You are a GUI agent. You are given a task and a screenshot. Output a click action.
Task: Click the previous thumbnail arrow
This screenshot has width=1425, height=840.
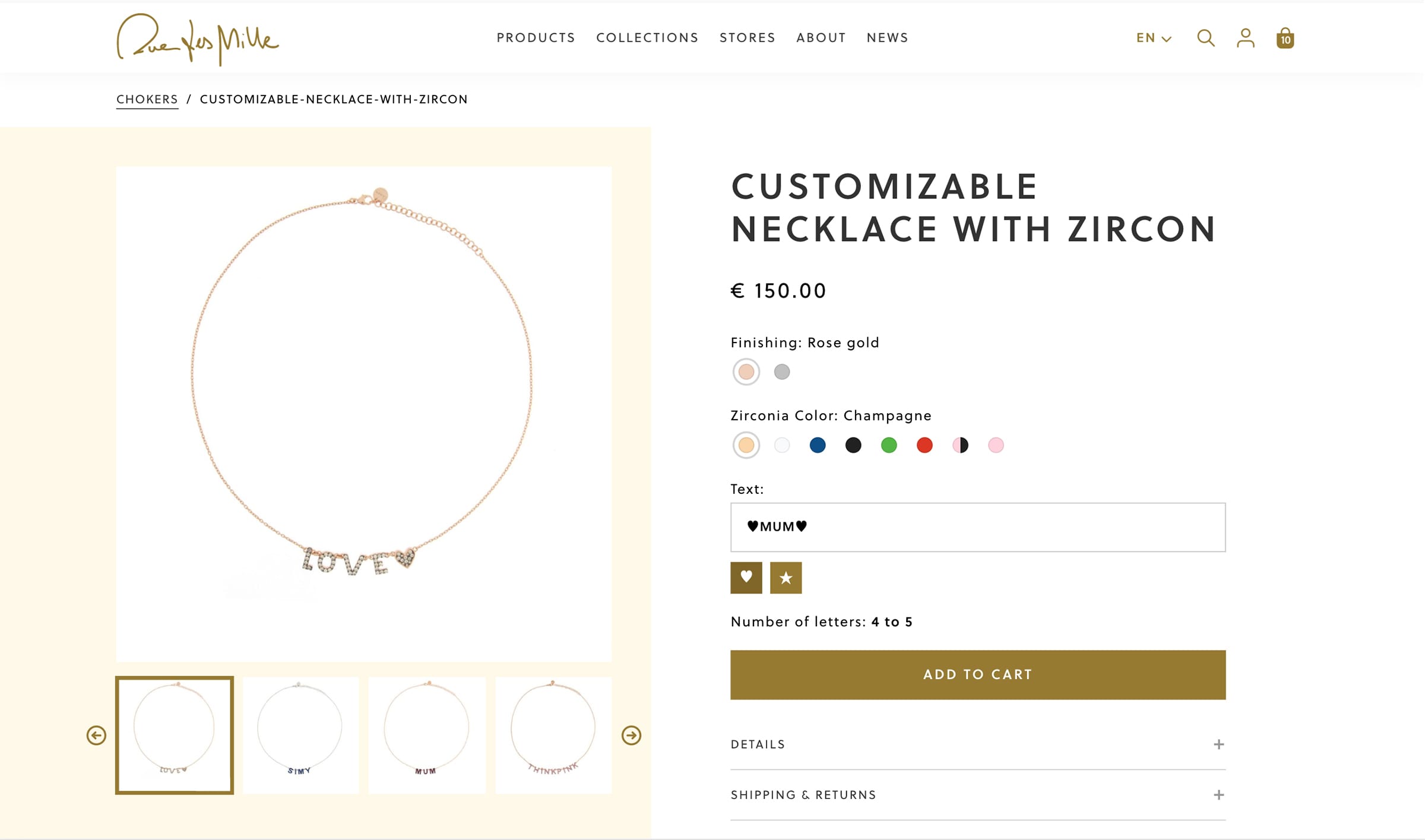[96, 734]
